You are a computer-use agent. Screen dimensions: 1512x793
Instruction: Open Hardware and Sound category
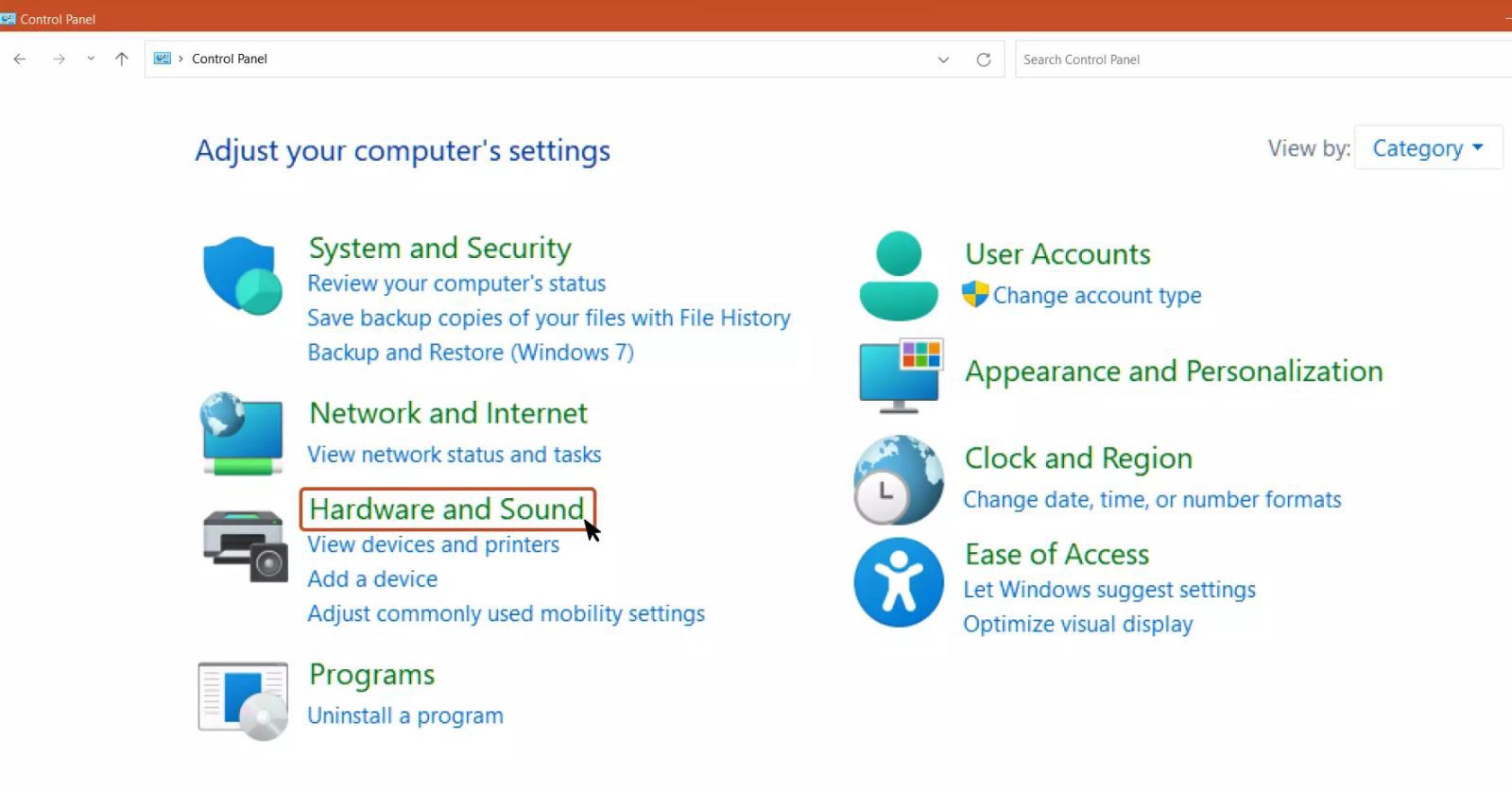[447, 509]
